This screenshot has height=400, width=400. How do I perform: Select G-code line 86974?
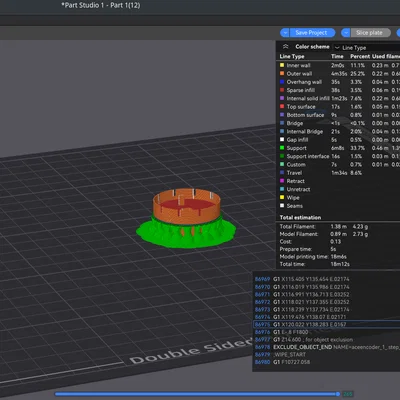[327, 317]
